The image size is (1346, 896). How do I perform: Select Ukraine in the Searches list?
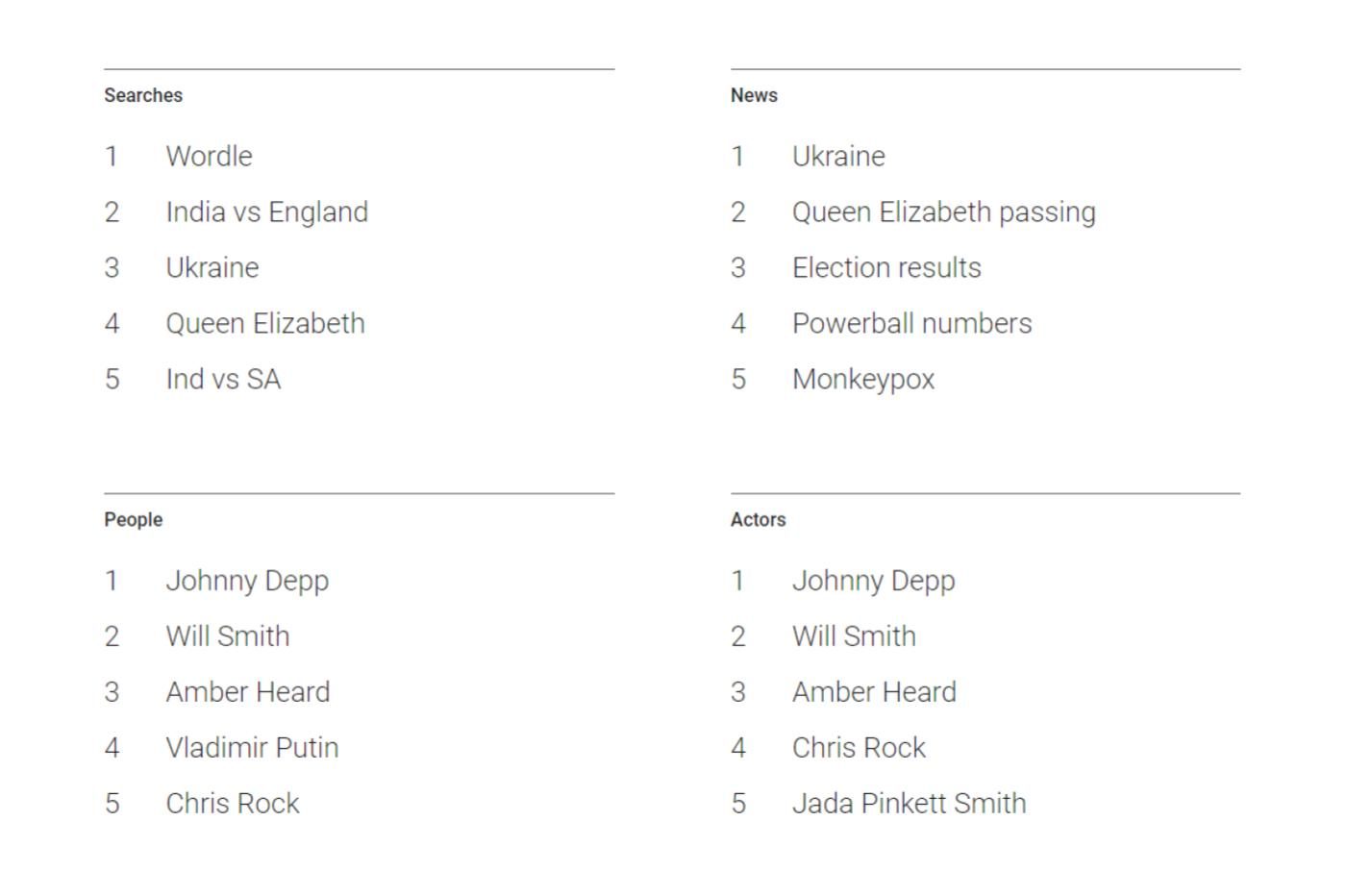pos(212,267)
